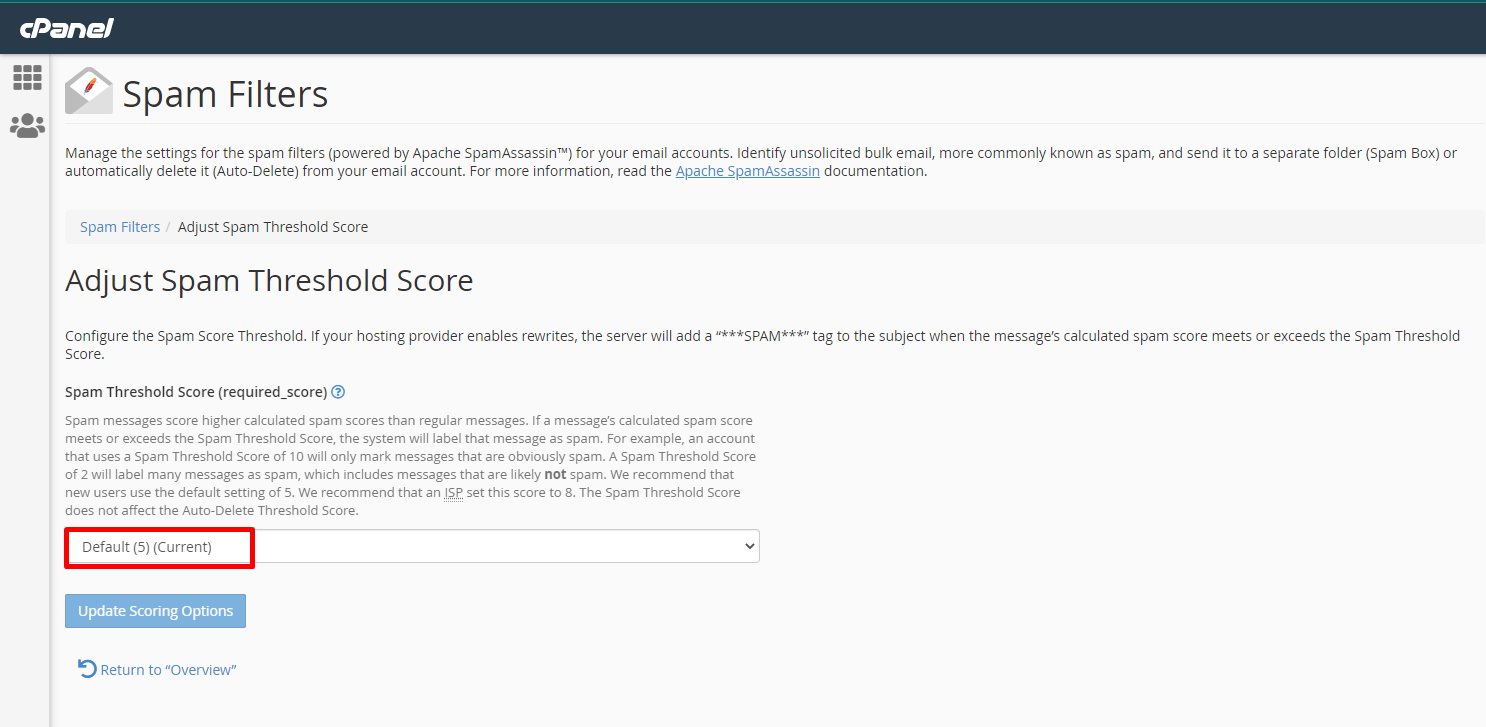Click the dropdown chevron arrow at right end

[x=749, y=547]
